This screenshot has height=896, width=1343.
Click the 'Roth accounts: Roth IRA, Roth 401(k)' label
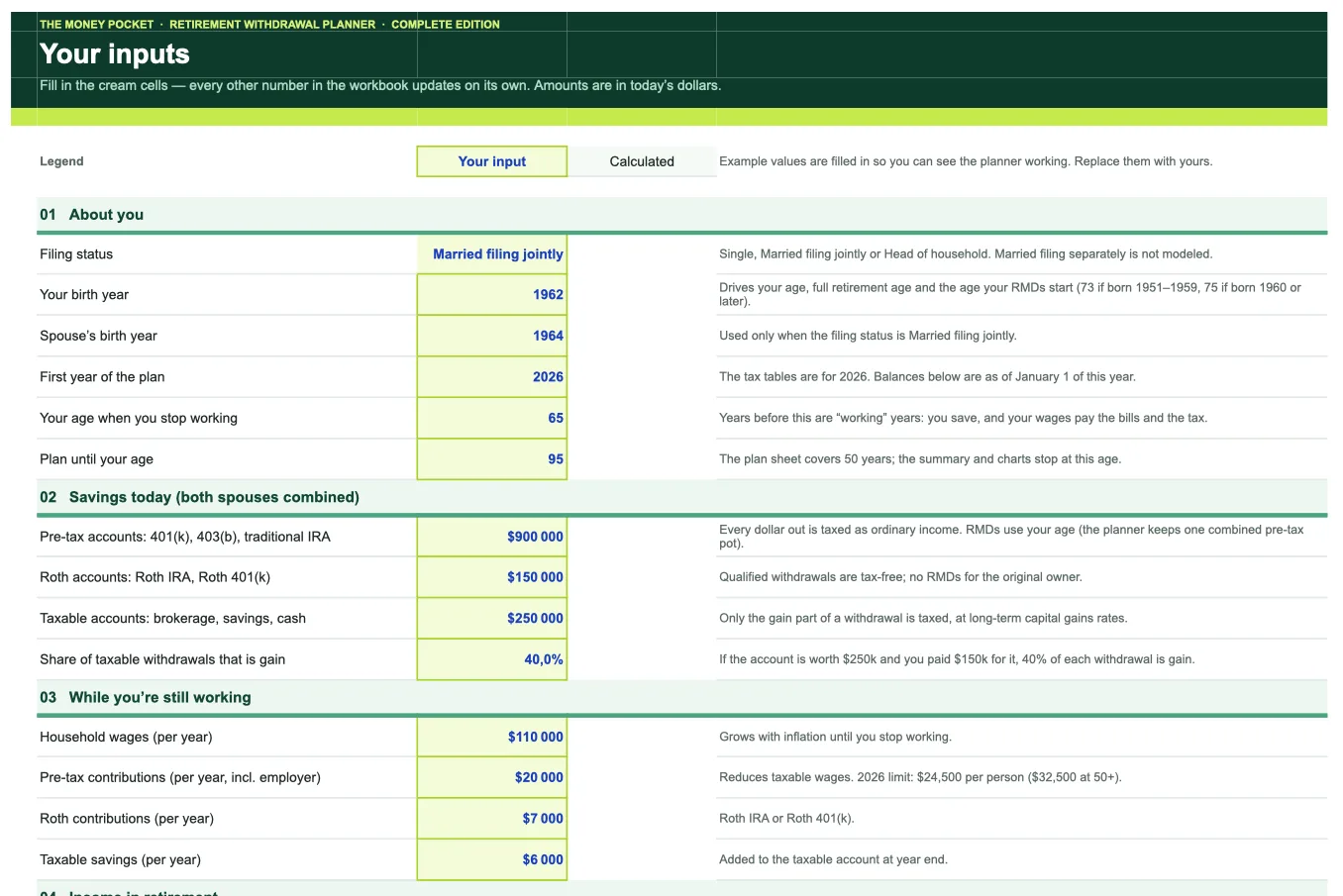[155, 577]
